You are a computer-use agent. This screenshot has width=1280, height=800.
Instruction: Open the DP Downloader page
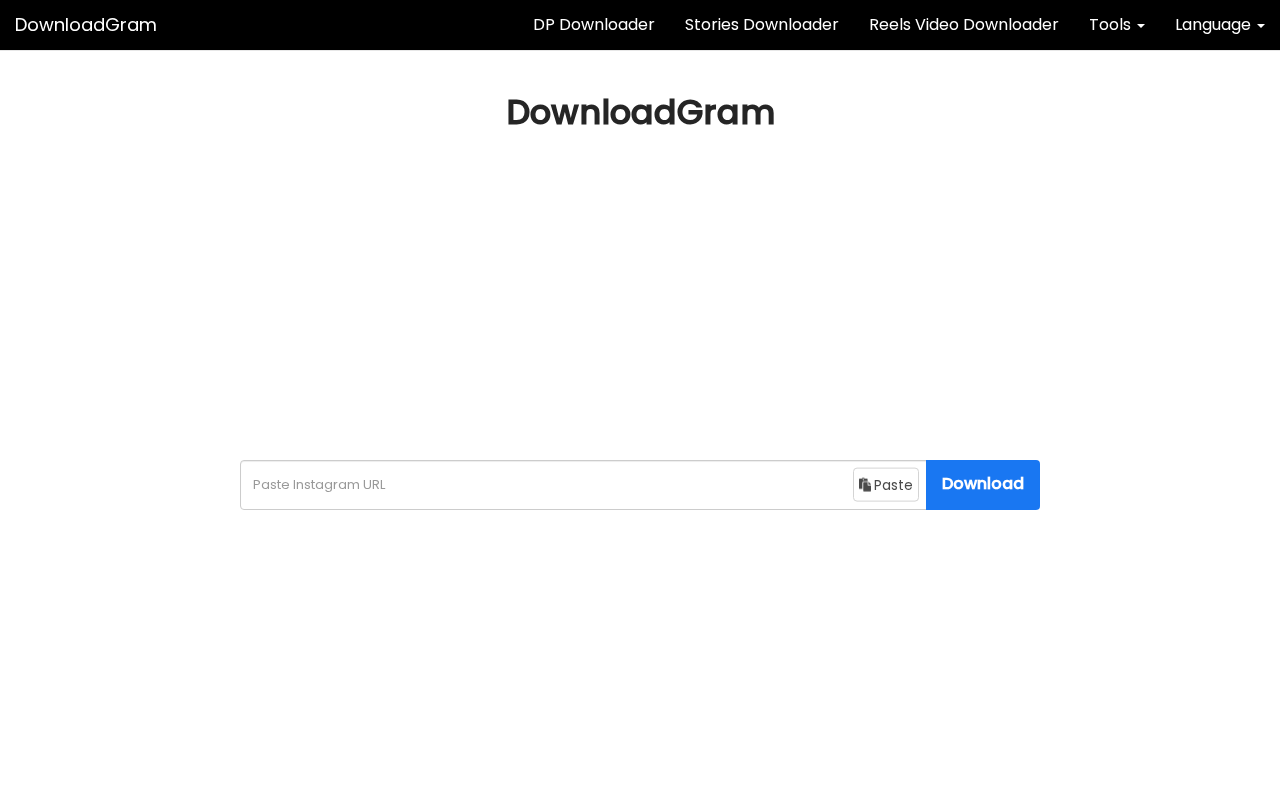click(594, 25)
